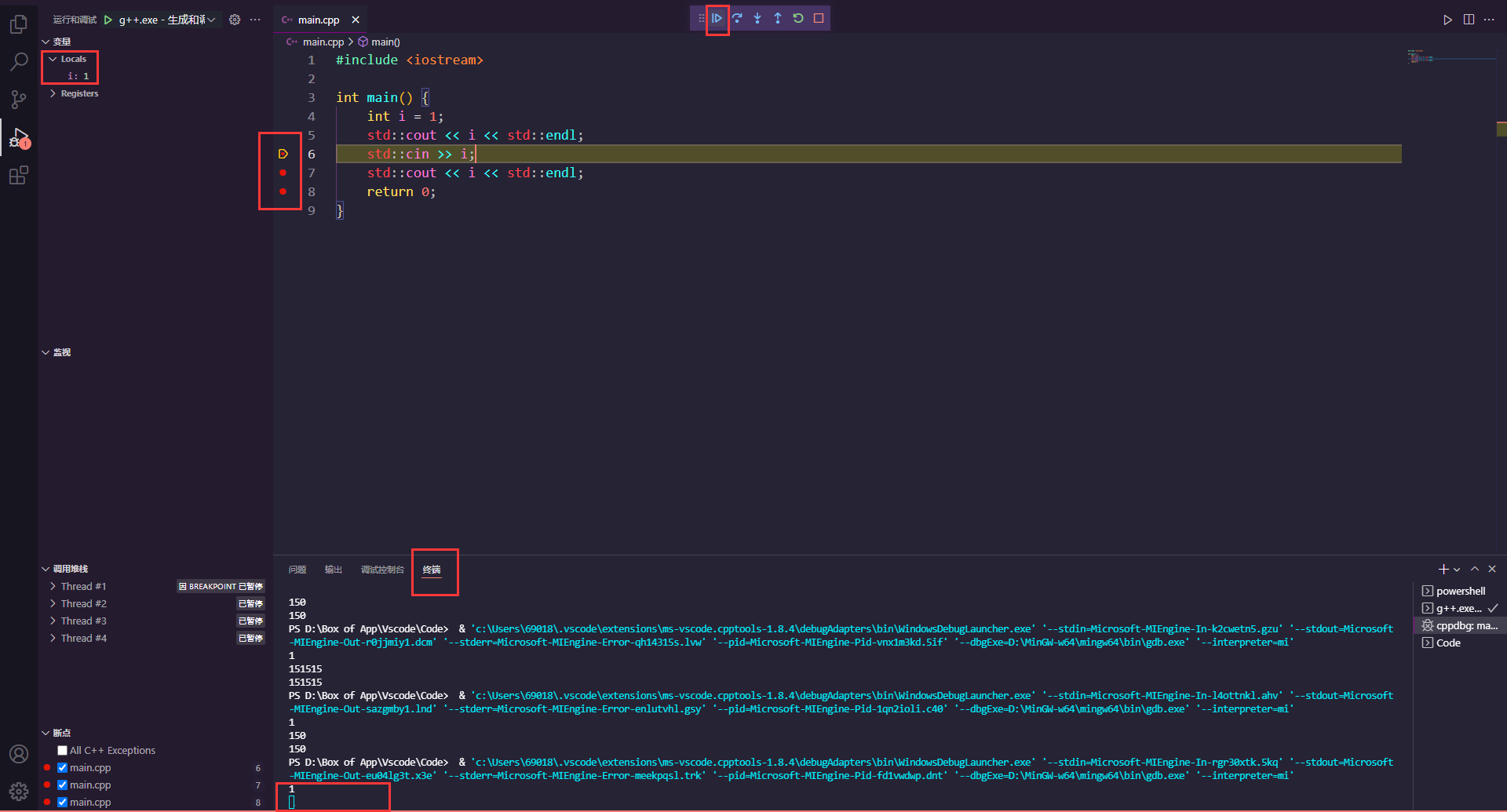Uncheck the main.cpp line 6 breakpoint

[x=62, y=767]
